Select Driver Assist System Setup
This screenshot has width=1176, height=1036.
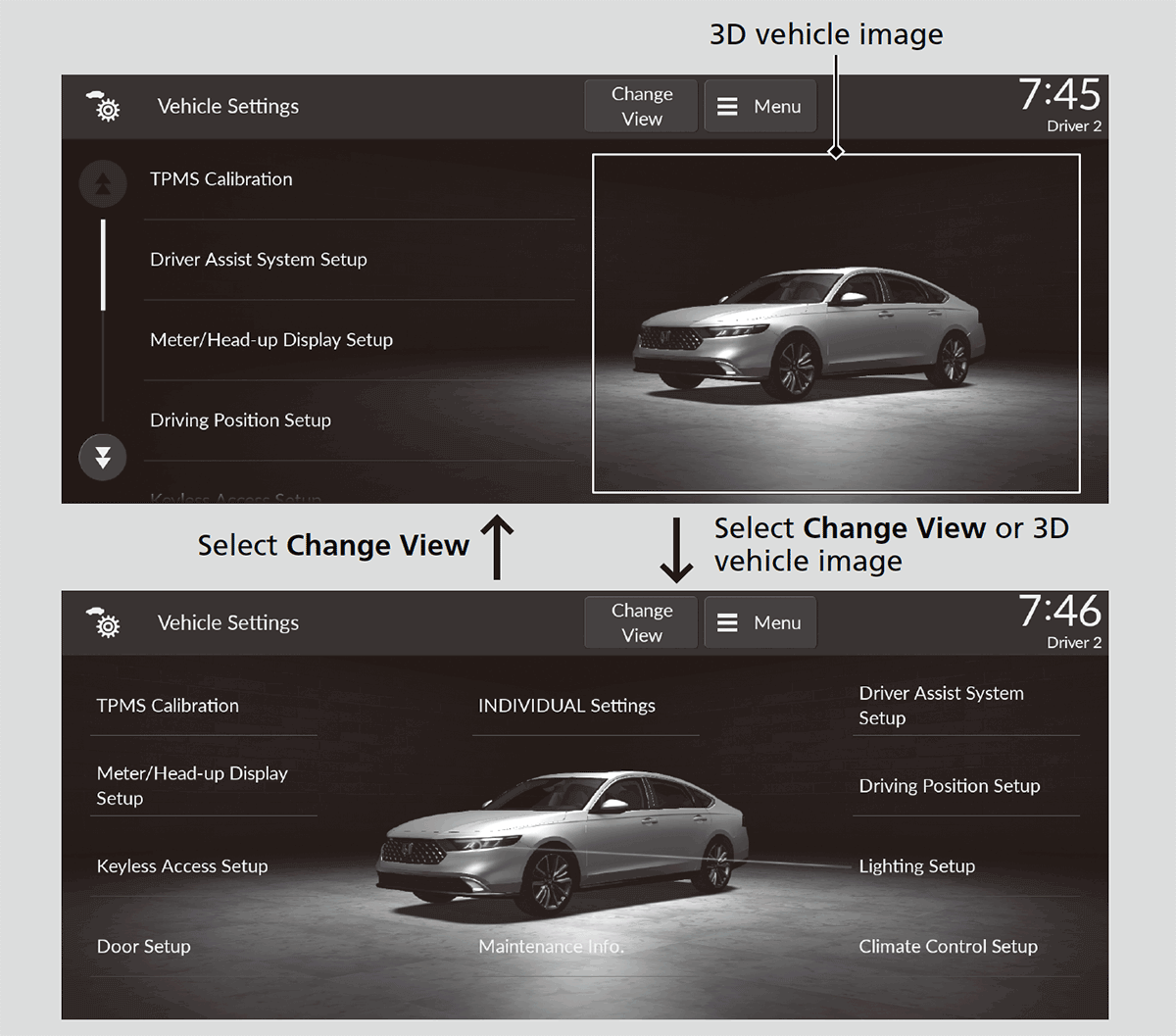pyautogui.click(x=258, y=260)
